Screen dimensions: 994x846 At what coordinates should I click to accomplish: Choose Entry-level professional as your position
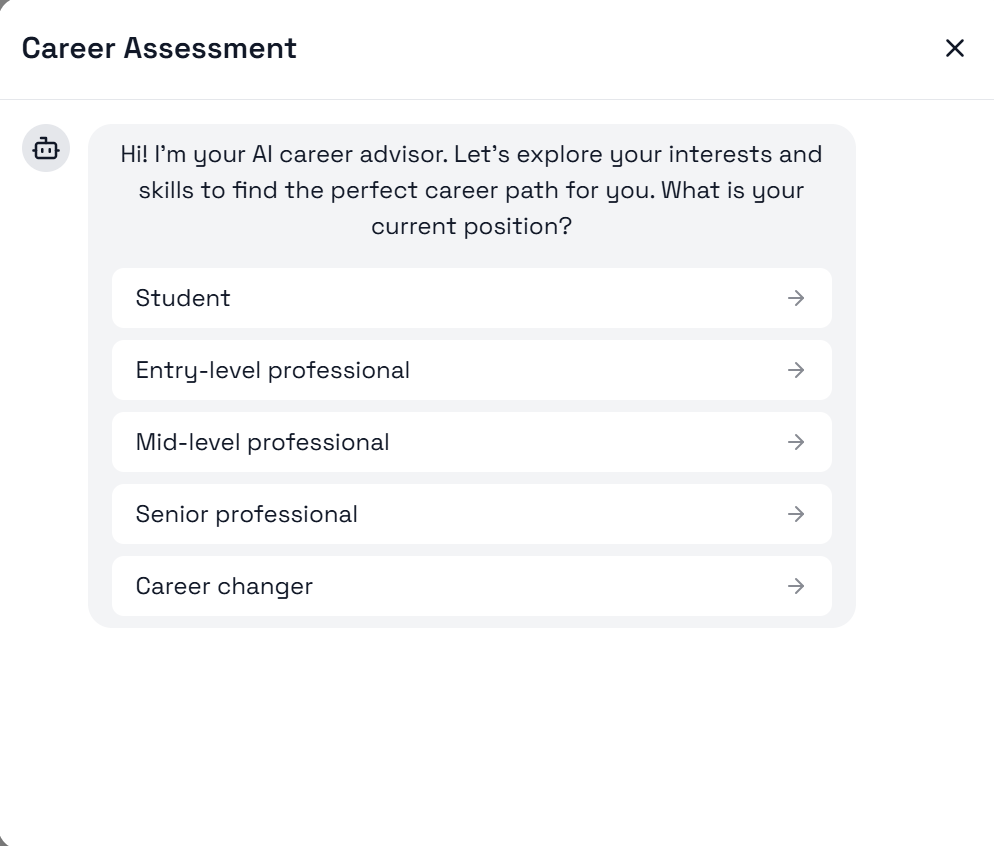coord(272,370)
